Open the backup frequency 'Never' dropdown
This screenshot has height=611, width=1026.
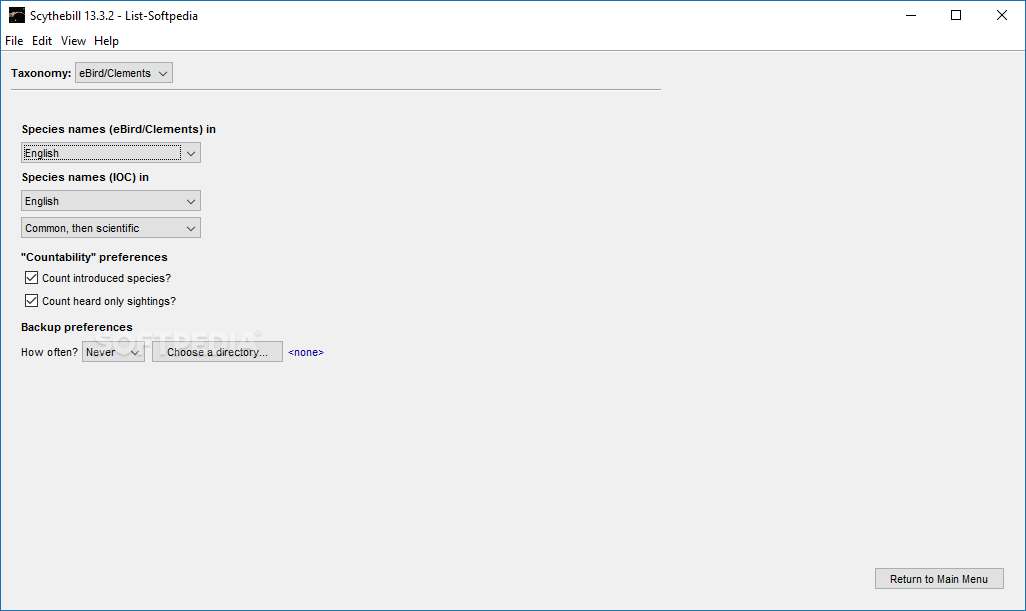113,352
